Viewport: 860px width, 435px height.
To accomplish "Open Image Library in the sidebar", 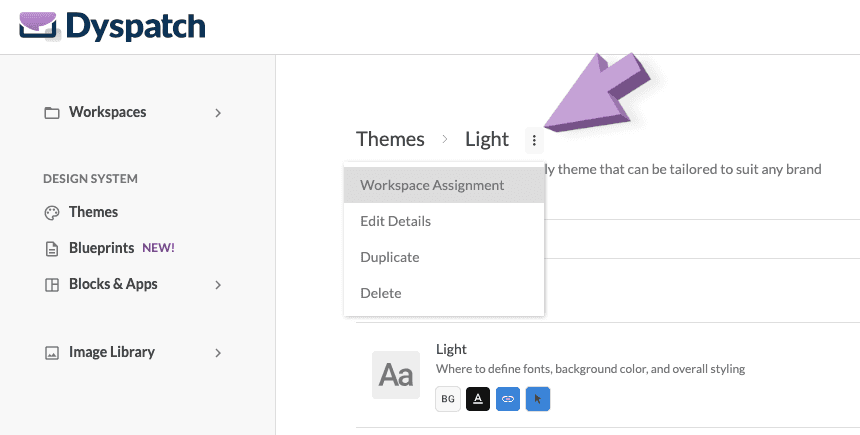I will 112,352.
